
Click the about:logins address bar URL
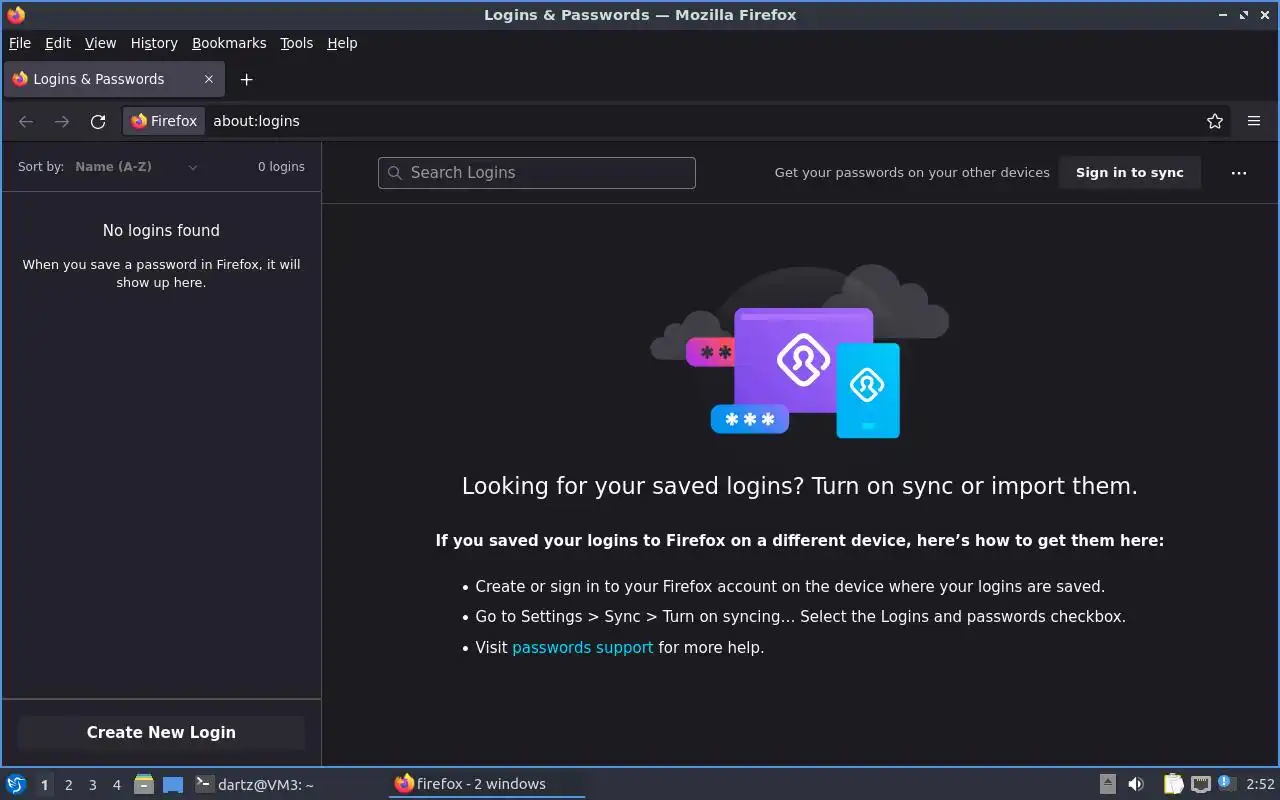coord(256,121)
